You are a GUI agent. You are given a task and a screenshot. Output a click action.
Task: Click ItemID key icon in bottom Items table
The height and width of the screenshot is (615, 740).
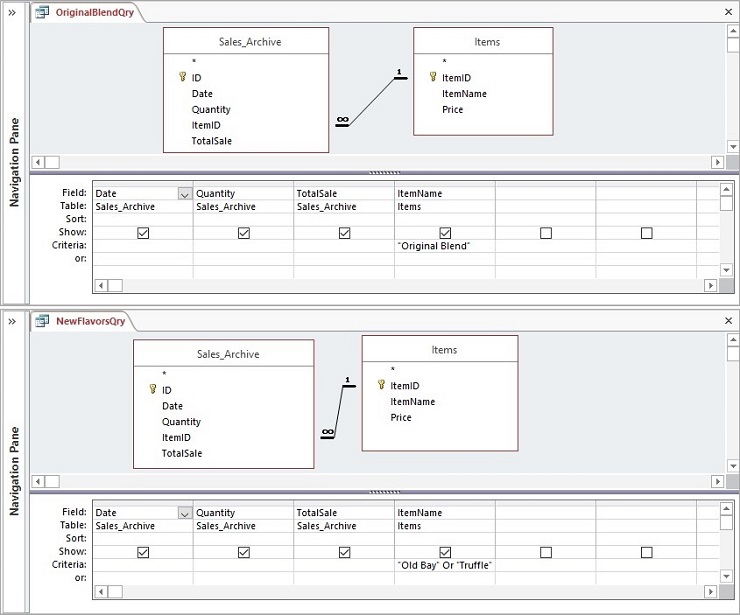[x=381, y=385]
